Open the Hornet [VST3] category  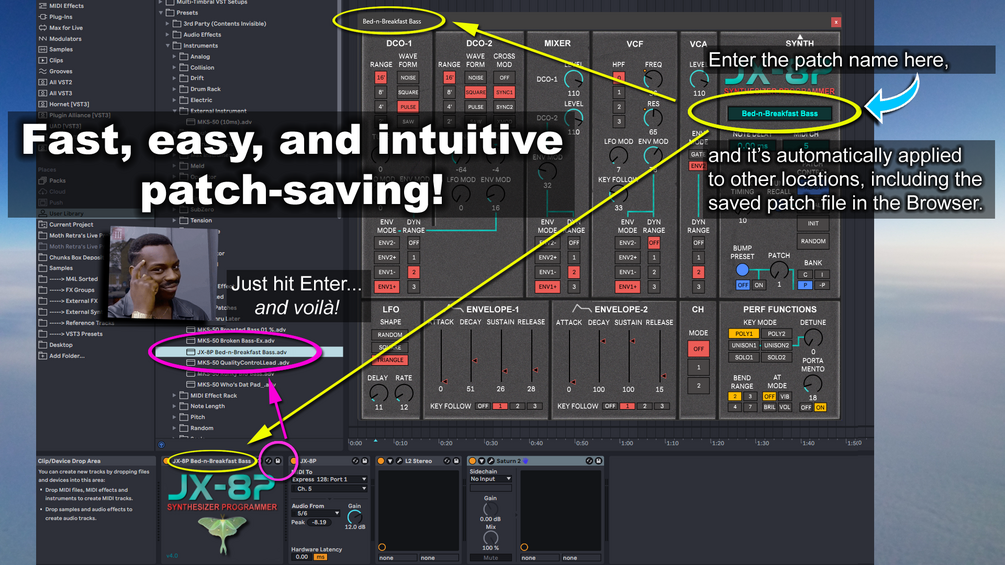64,104
